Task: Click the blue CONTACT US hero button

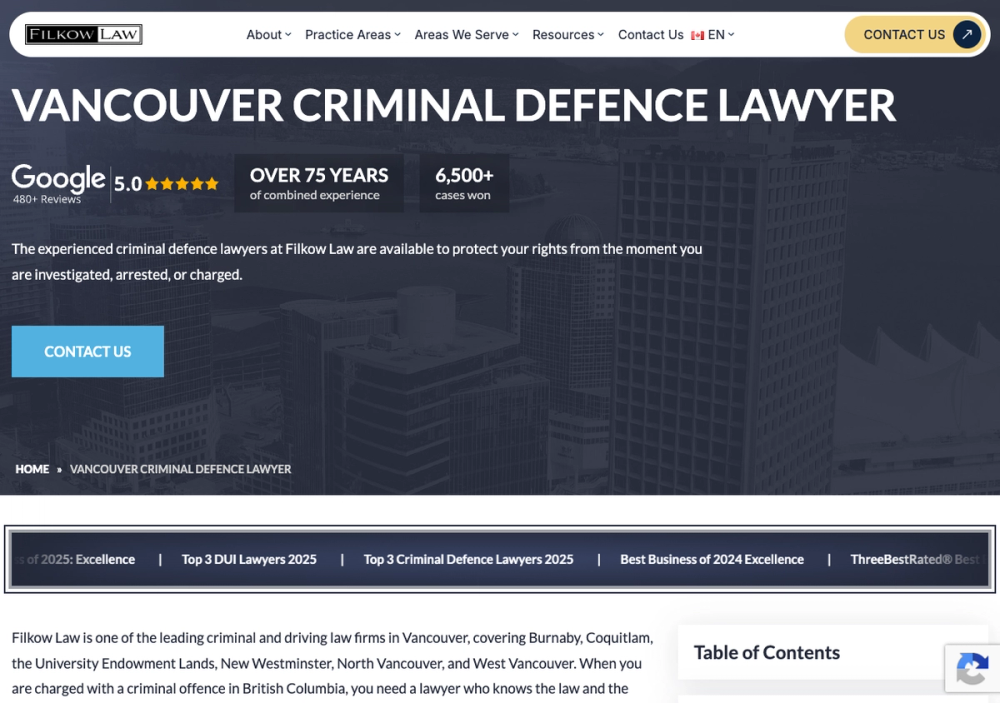Action: [87, 352]
